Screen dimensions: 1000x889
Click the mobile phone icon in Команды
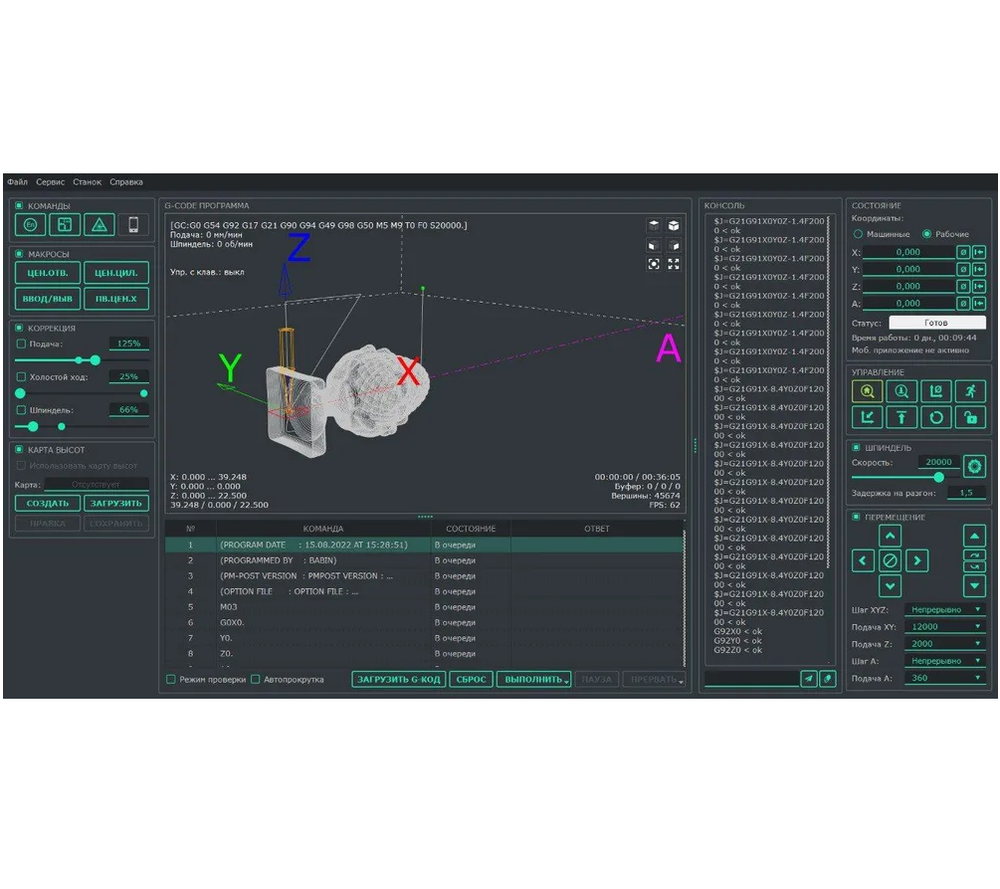tap(133, 225)
